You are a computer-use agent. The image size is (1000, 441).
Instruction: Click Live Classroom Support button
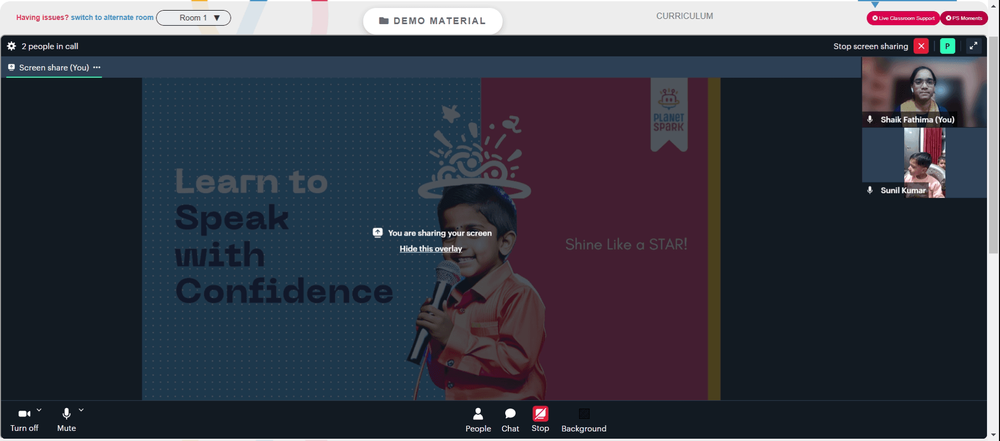[902, 19]
